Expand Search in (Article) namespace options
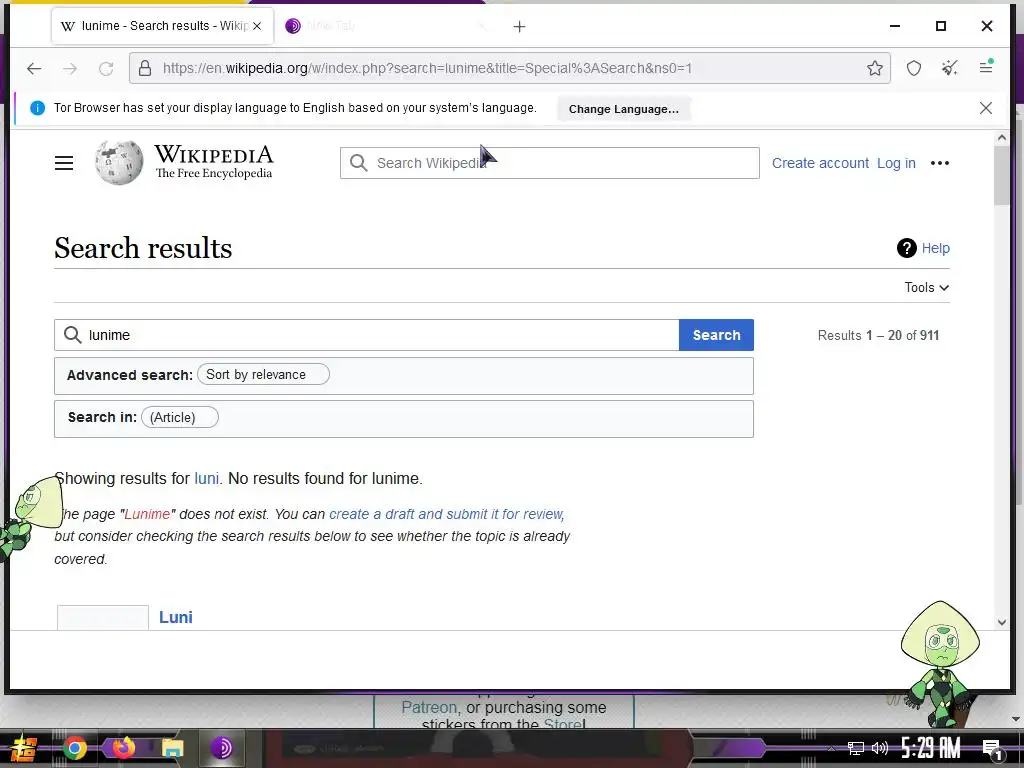1024x768 pixels. pyautogui.click(x=180, y=417)
